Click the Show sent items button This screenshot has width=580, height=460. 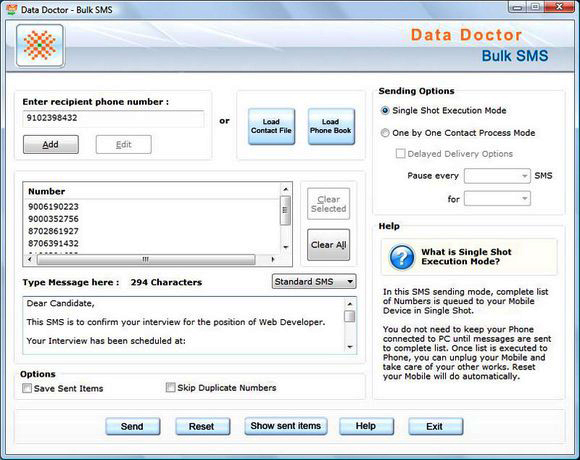[286, 426]
